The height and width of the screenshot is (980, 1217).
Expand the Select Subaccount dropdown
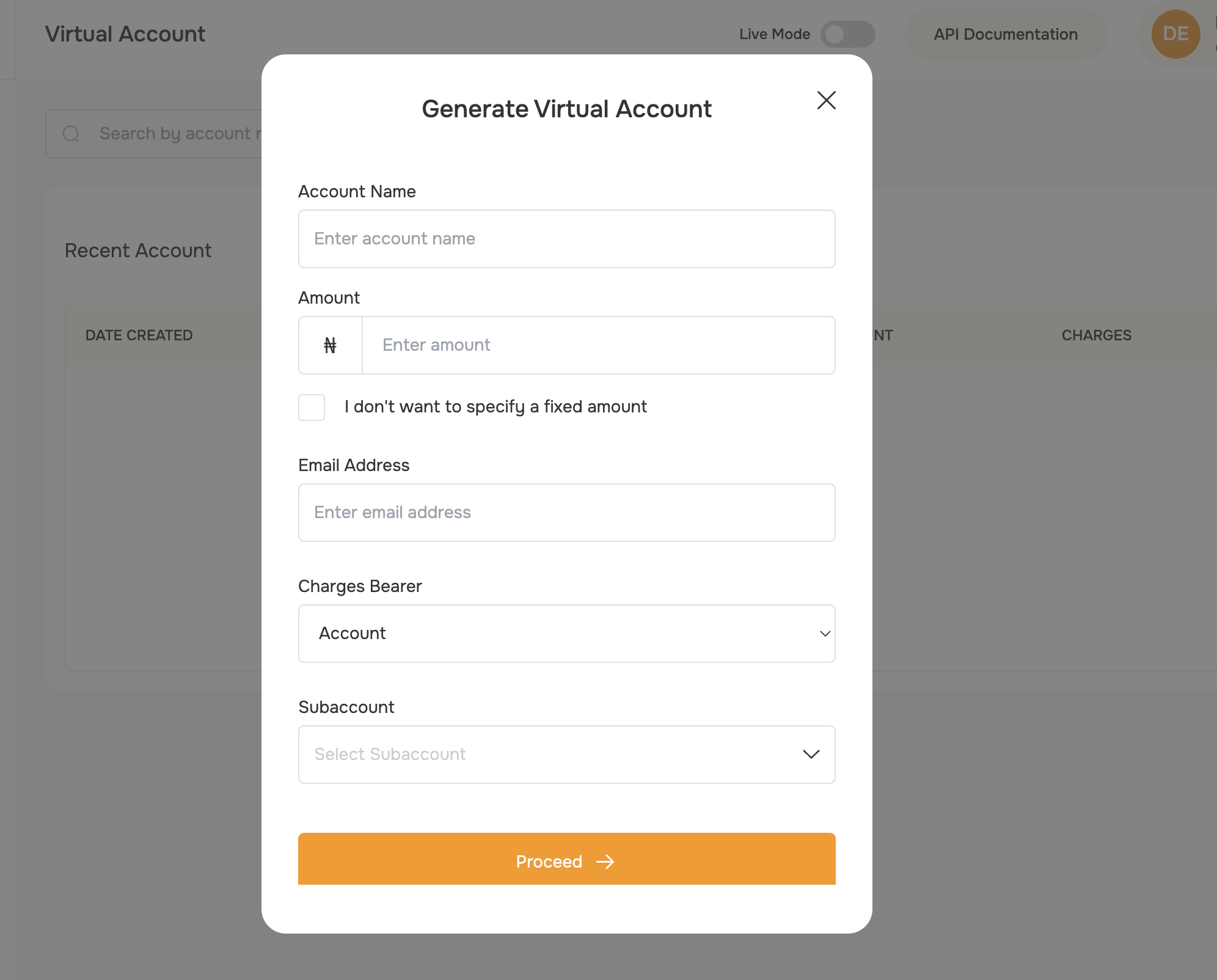[566, 755]
